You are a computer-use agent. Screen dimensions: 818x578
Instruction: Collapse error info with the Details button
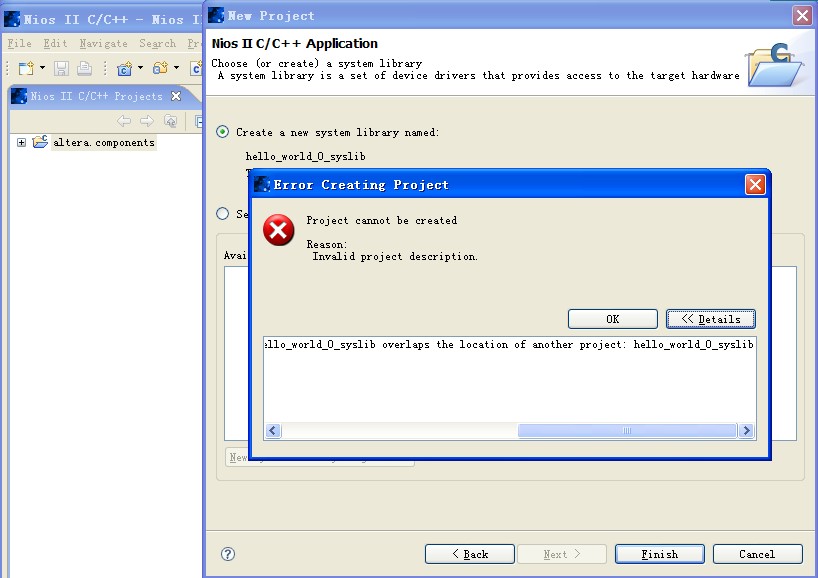(x=711, y=319)
